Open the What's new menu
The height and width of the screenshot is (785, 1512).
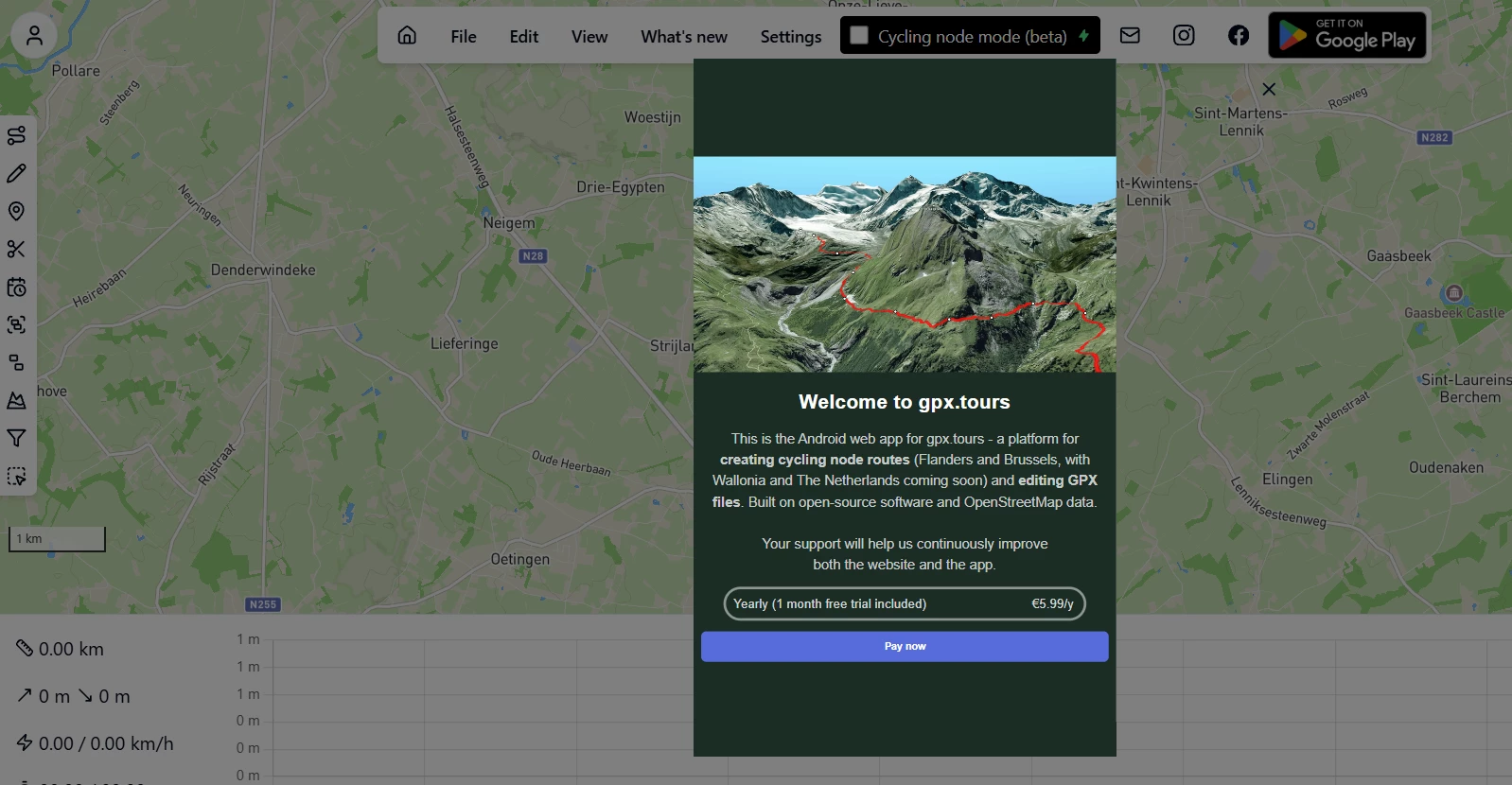(x=684, y=37)
